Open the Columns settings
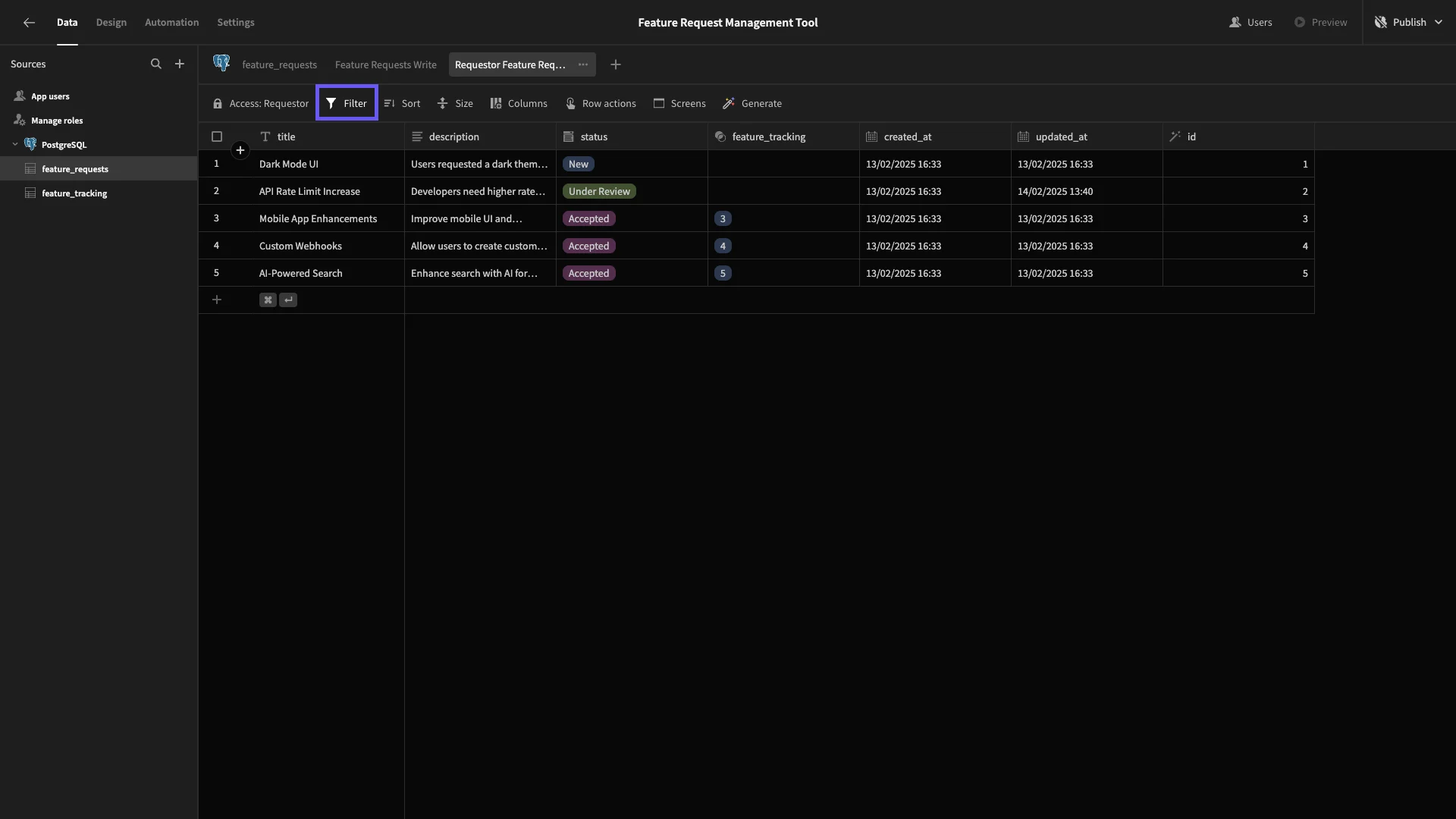Image resolution: width=1456 pixels, height=819 pixels. click(x=519, y=103)
